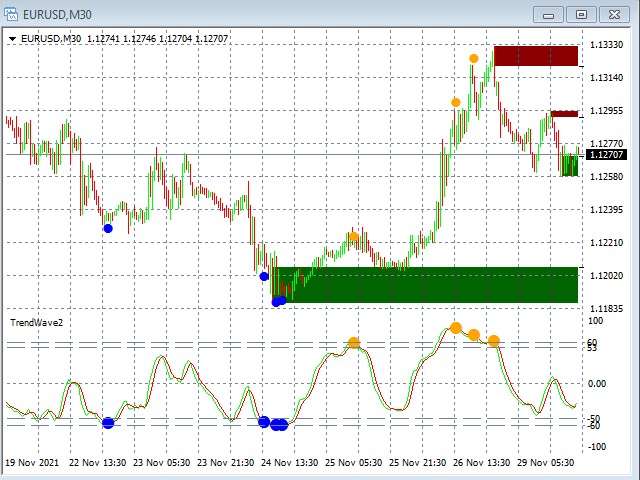Click the leftmost blue dot in TrendWave2 panel
The height and width of the screenshot is (480, 640).
108,423
